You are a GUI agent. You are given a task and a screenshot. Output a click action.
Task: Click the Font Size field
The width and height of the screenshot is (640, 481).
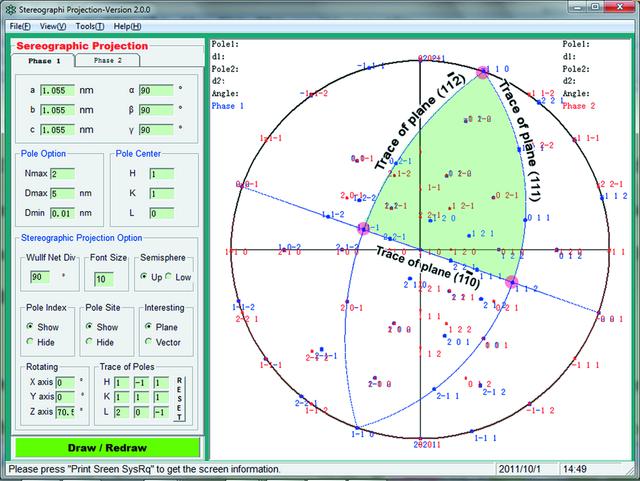pyautogui.click(x=104, y=279)
